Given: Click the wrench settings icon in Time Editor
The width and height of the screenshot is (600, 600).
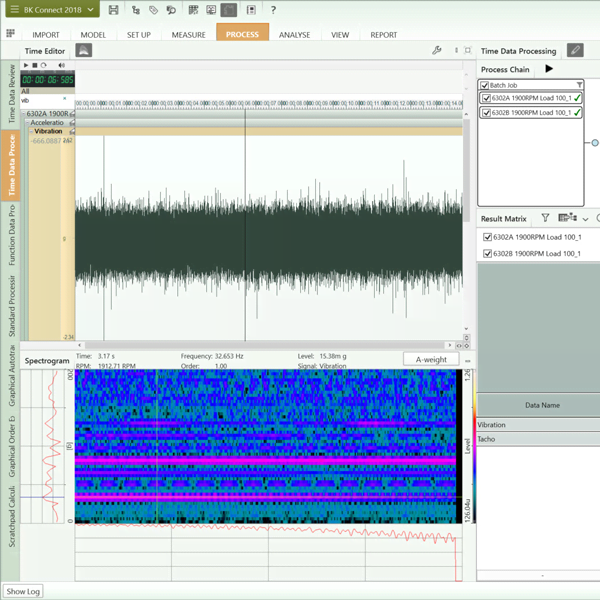Looking at the screenshot, I should (436, 50).
